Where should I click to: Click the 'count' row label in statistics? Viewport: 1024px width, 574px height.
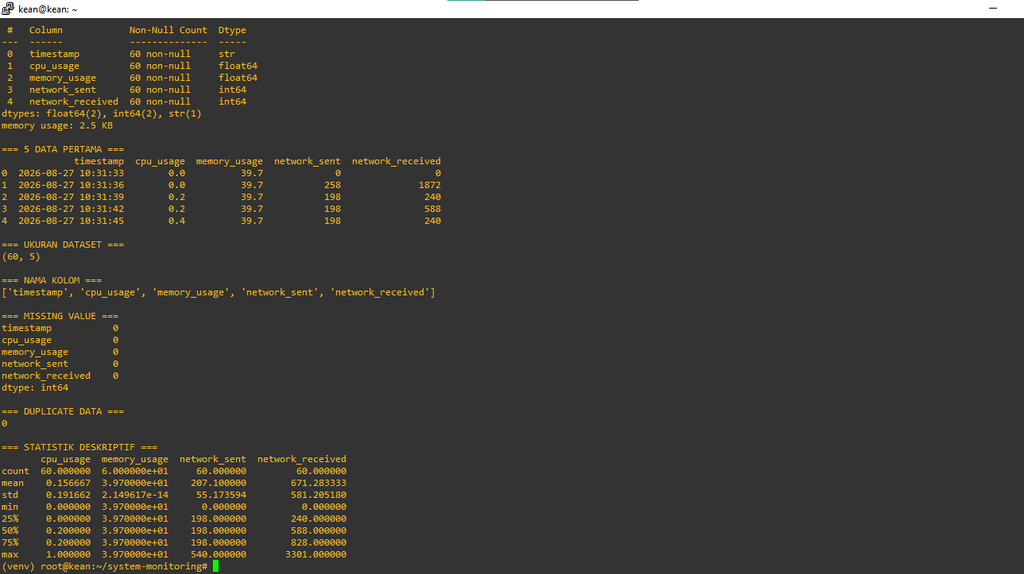[15, 471]
